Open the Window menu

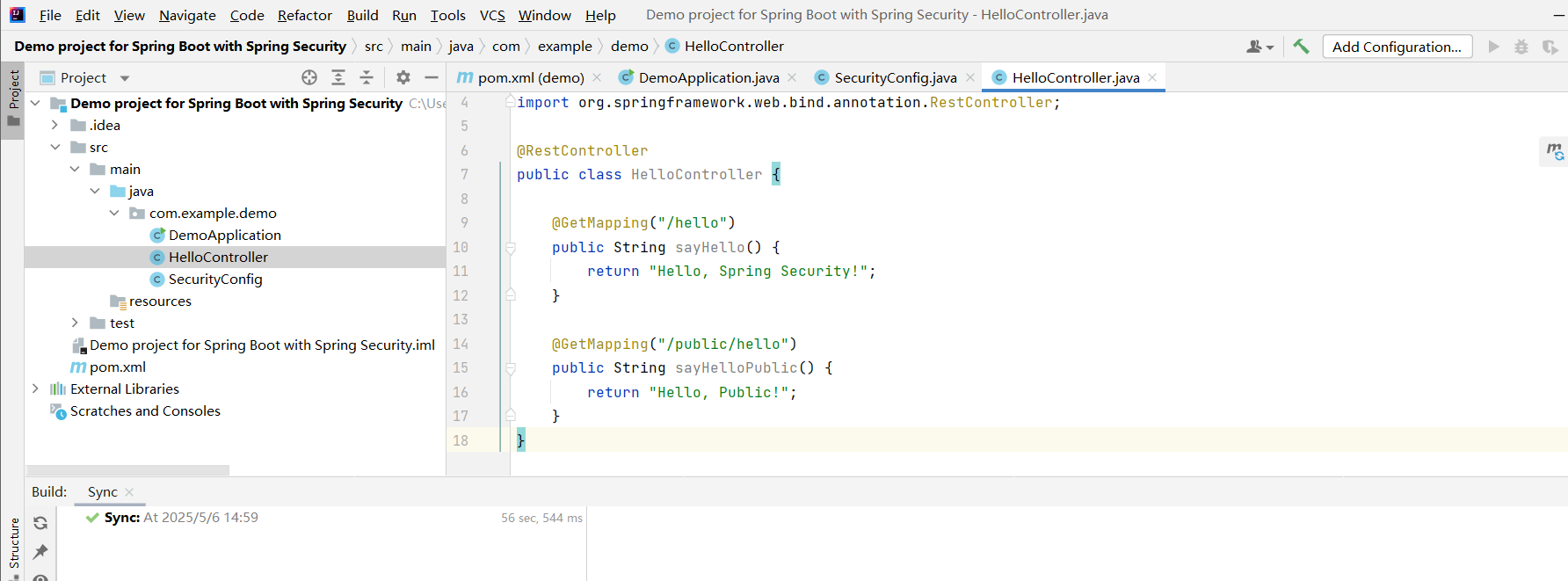point(544,15)
